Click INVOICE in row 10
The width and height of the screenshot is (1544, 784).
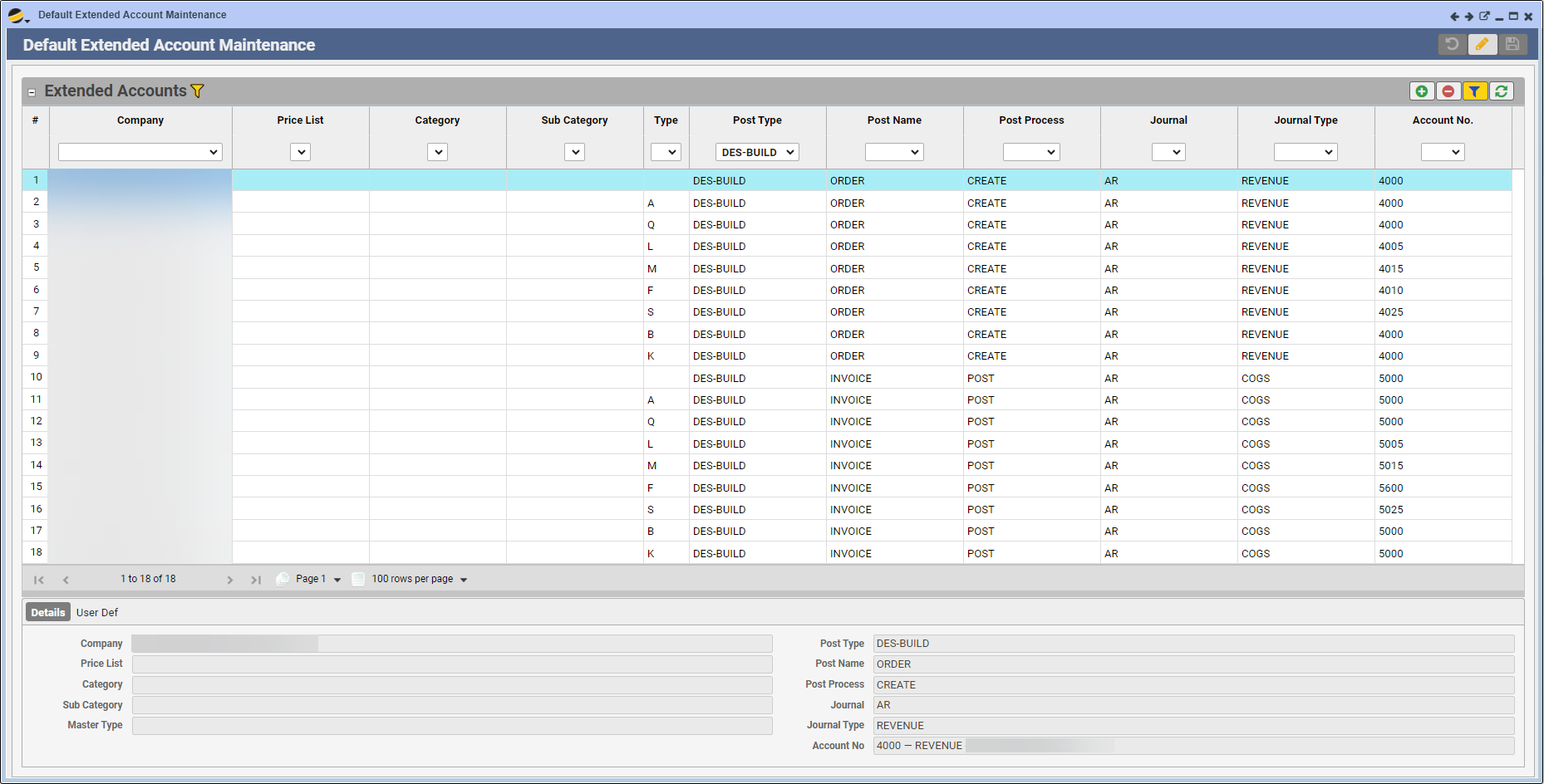click(851, 379)
